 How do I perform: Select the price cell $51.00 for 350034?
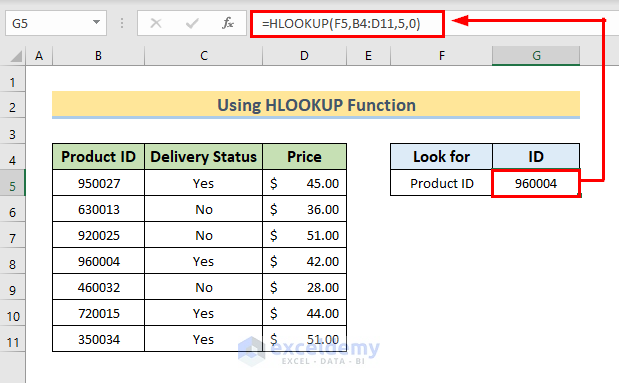[x=304, y=339]
